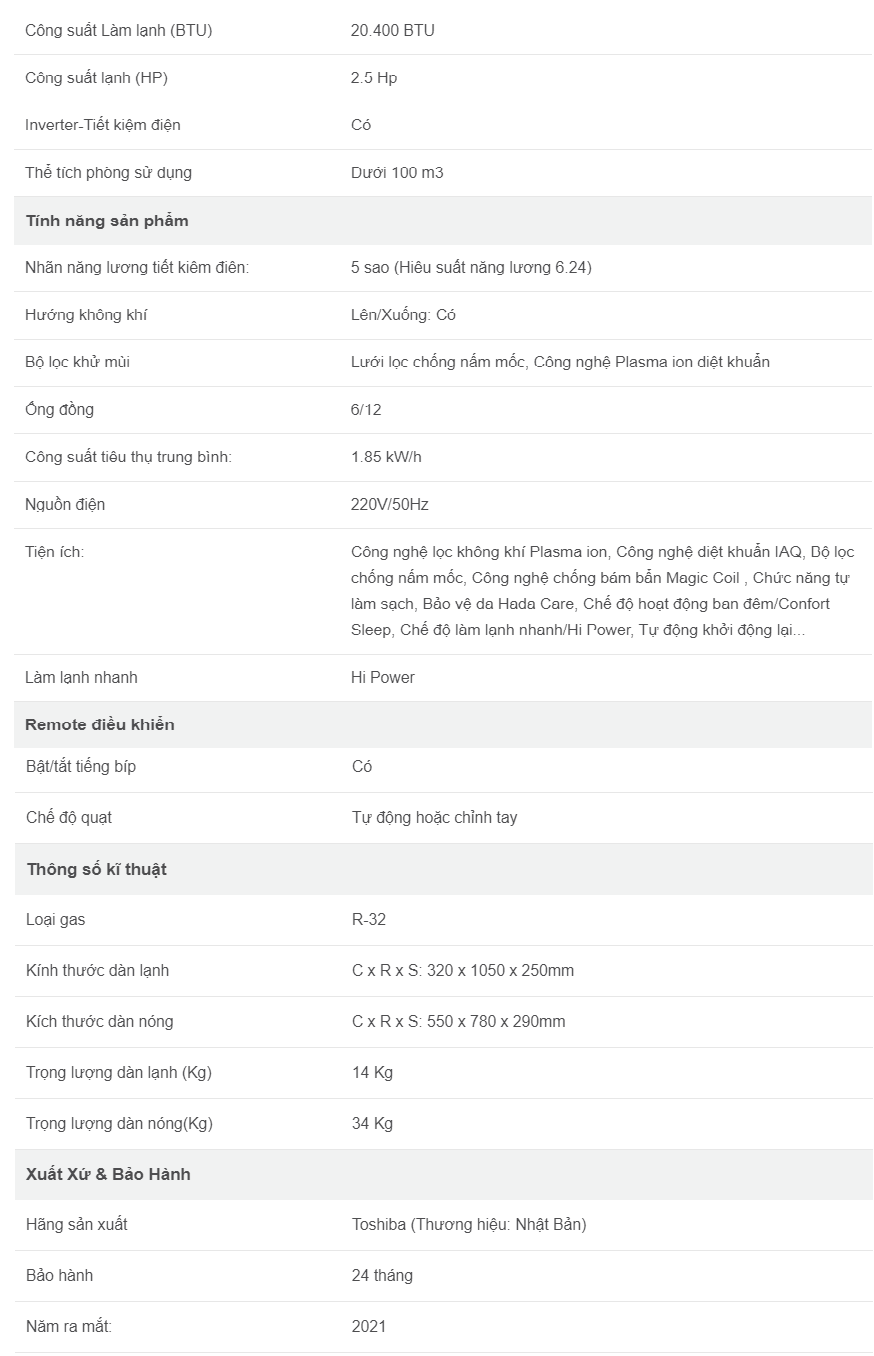Click the truncated "Tiện ích" features paragraph
This screenshot has width=874, height=1356.
click(602, 591)
